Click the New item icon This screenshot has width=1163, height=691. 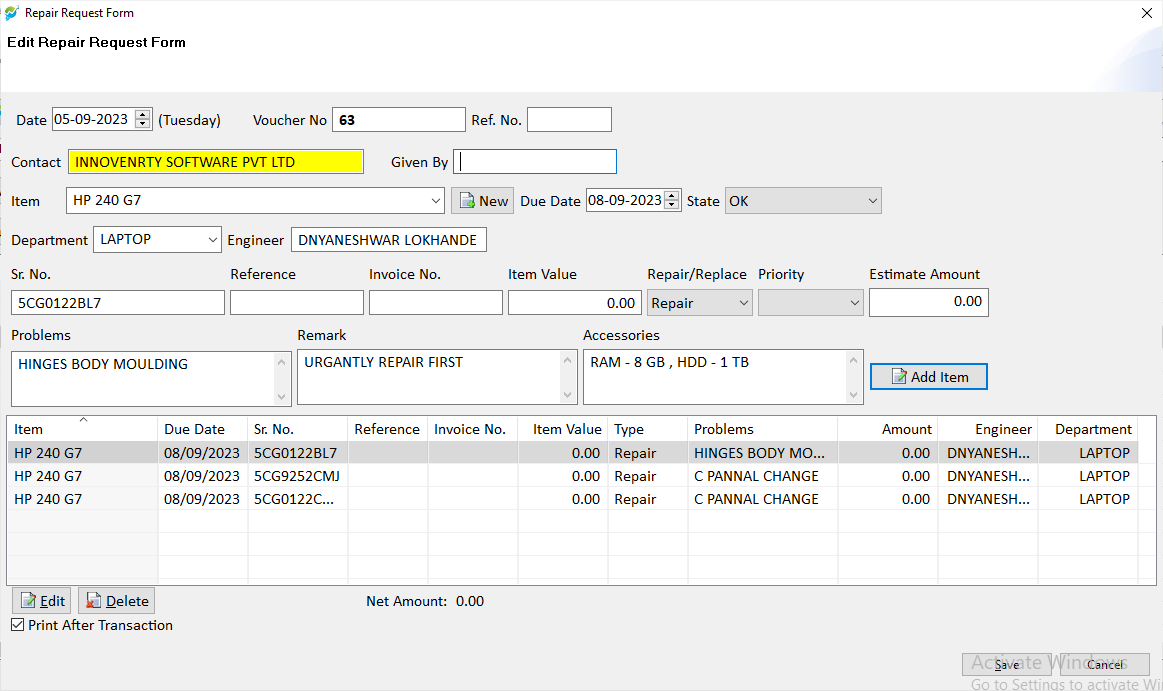tap(467, 200)
